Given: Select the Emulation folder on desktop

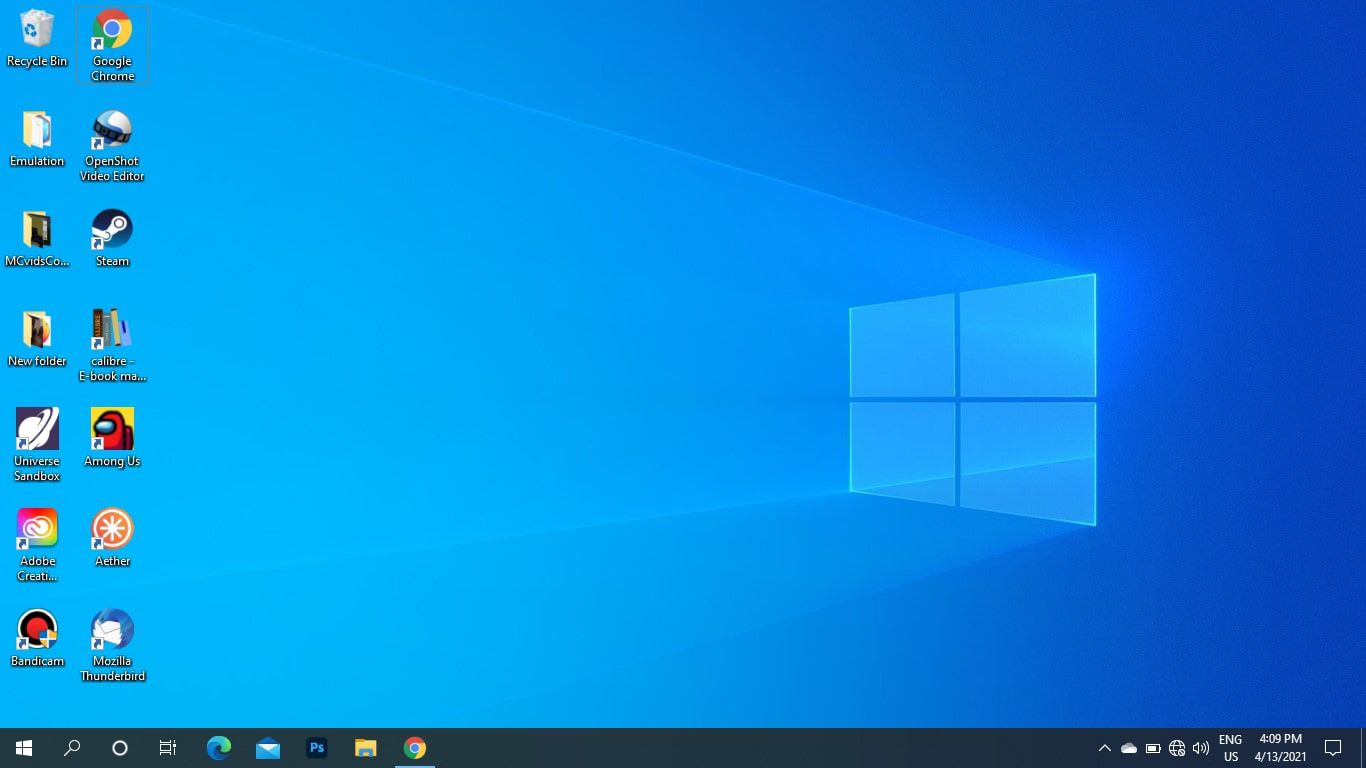Looking at the screenshot, I should (37, 139).
